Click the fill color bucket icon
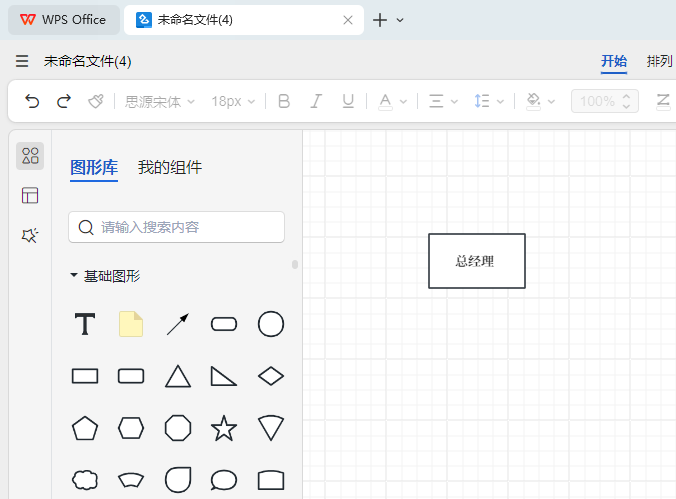The width and height of the screenshot is (676, 499). [533, 102]
